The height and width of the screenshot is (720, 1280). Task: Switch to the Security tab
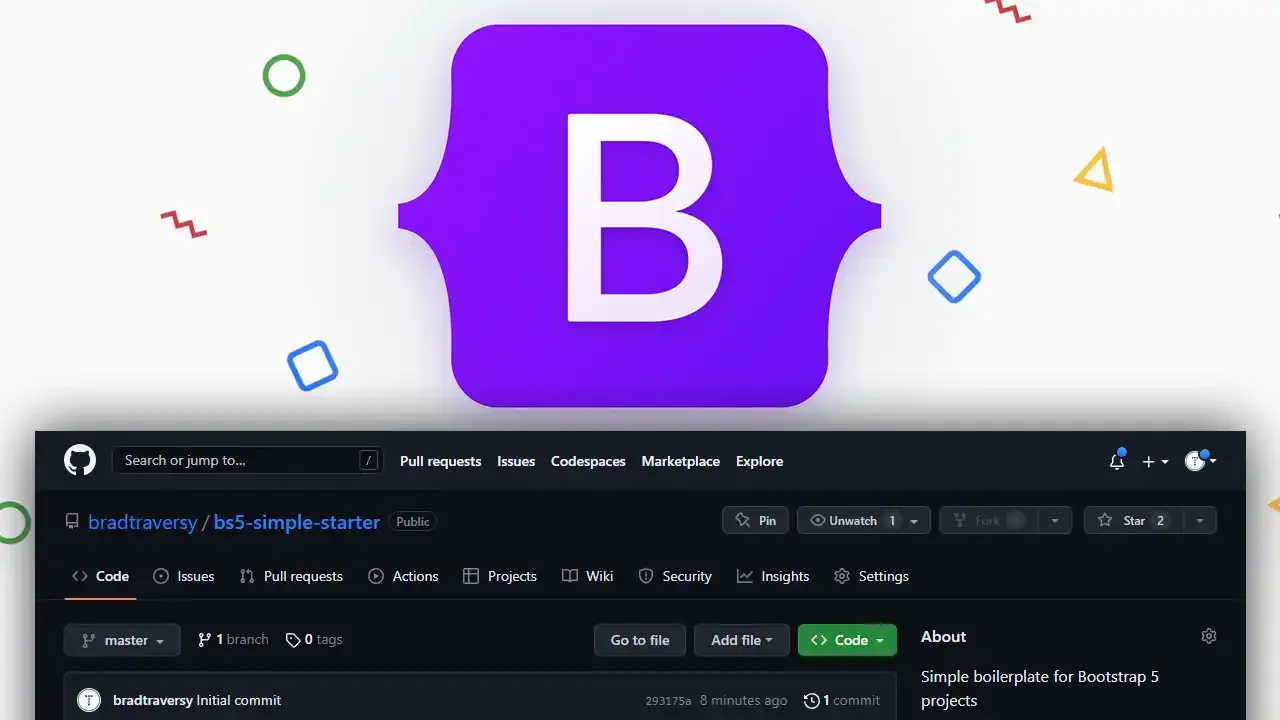coord(675,577)
